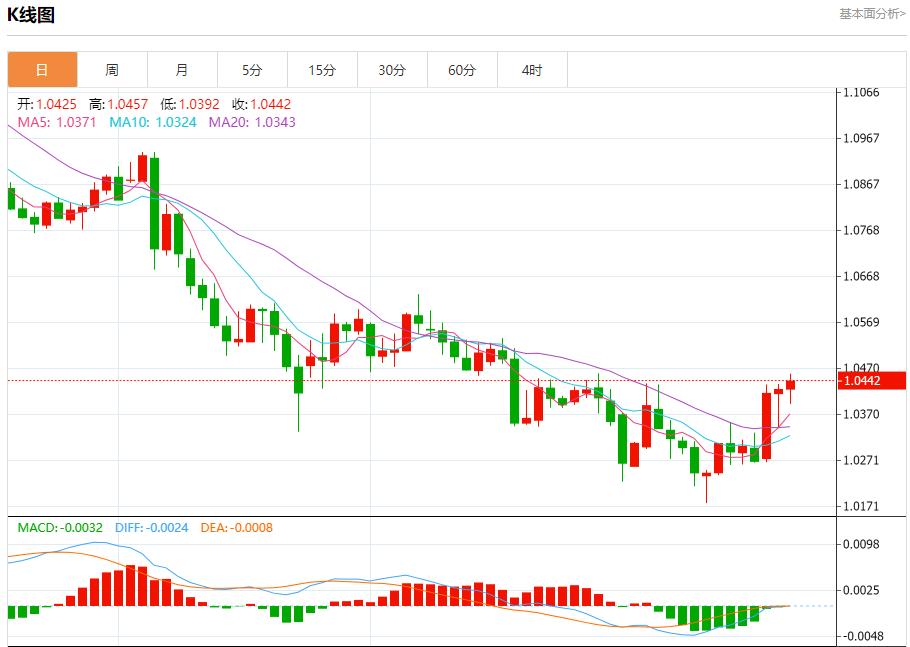Switch to the 4时 chart tab
910x647 pixels.
point(532,70)
